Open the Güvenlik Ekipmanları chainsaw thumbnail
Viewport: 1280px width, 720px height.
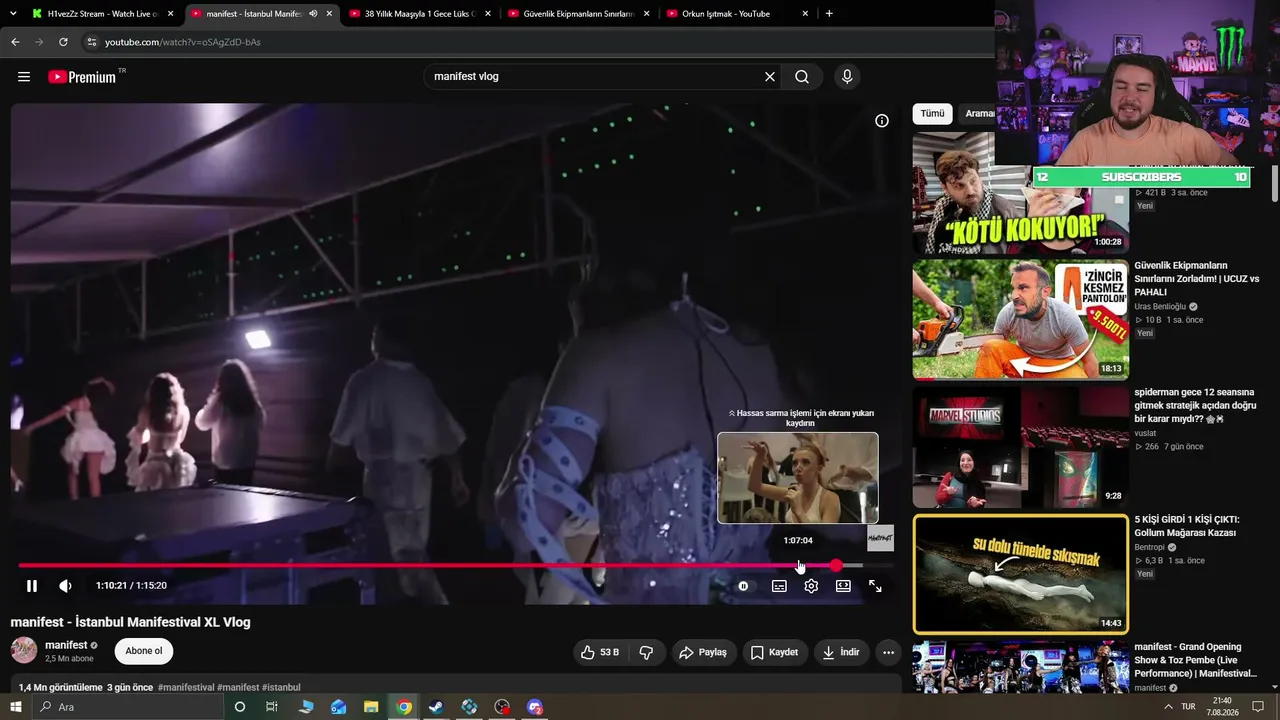pyautogui.click(x=1021, y=320)
